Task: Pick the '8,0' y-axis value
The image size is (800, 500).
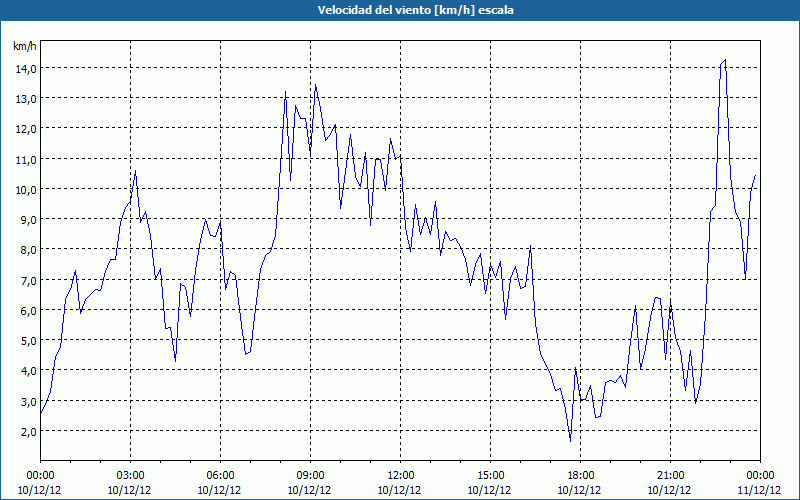Action: (x=29, y=250)
